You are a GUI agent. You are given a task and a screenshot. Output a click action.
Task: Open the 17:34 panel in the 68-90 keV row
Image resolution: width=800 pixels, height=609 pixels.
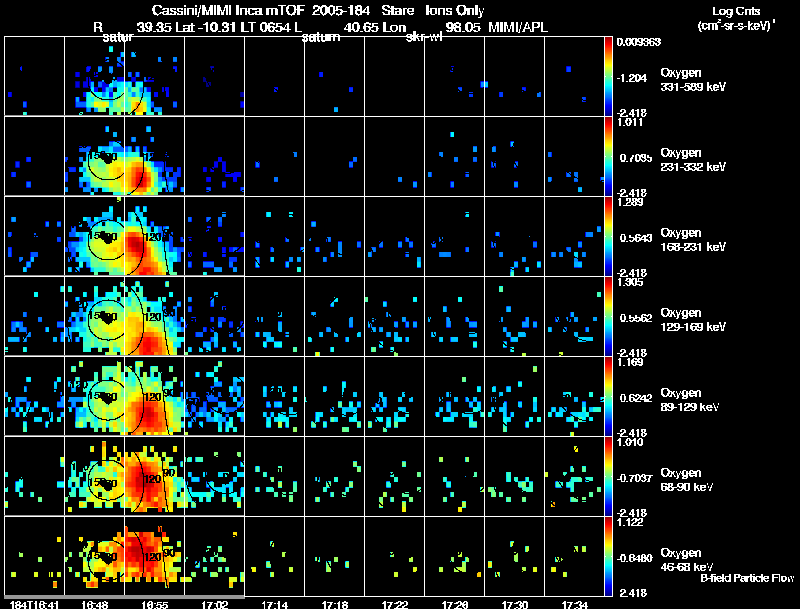pos(575,476)
